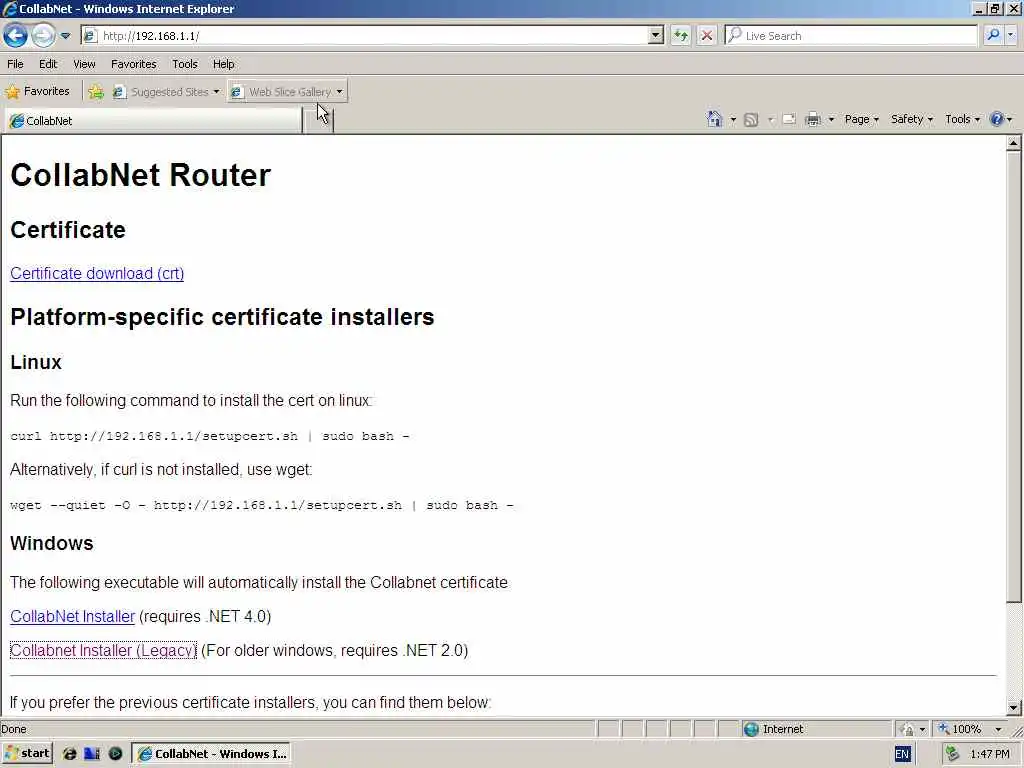Screen dimensions: 1024x768
Task: Open the Help menu
Action: coord(223,64)
